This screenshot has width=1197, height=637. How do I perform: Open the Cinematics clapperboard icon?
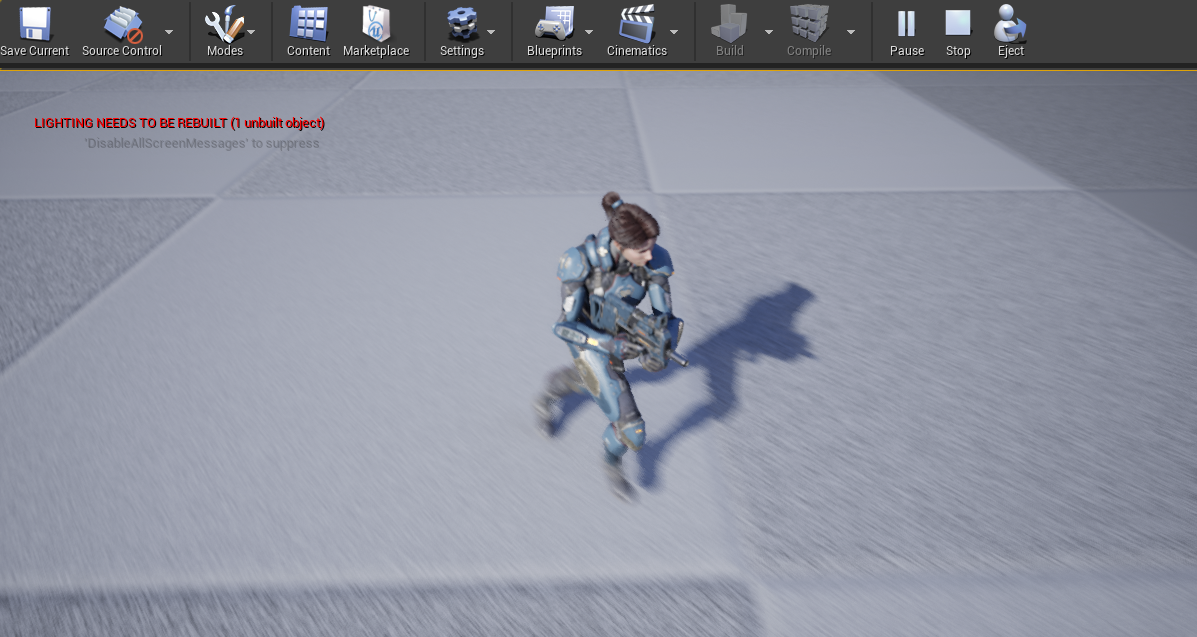[x=637, y=23]
